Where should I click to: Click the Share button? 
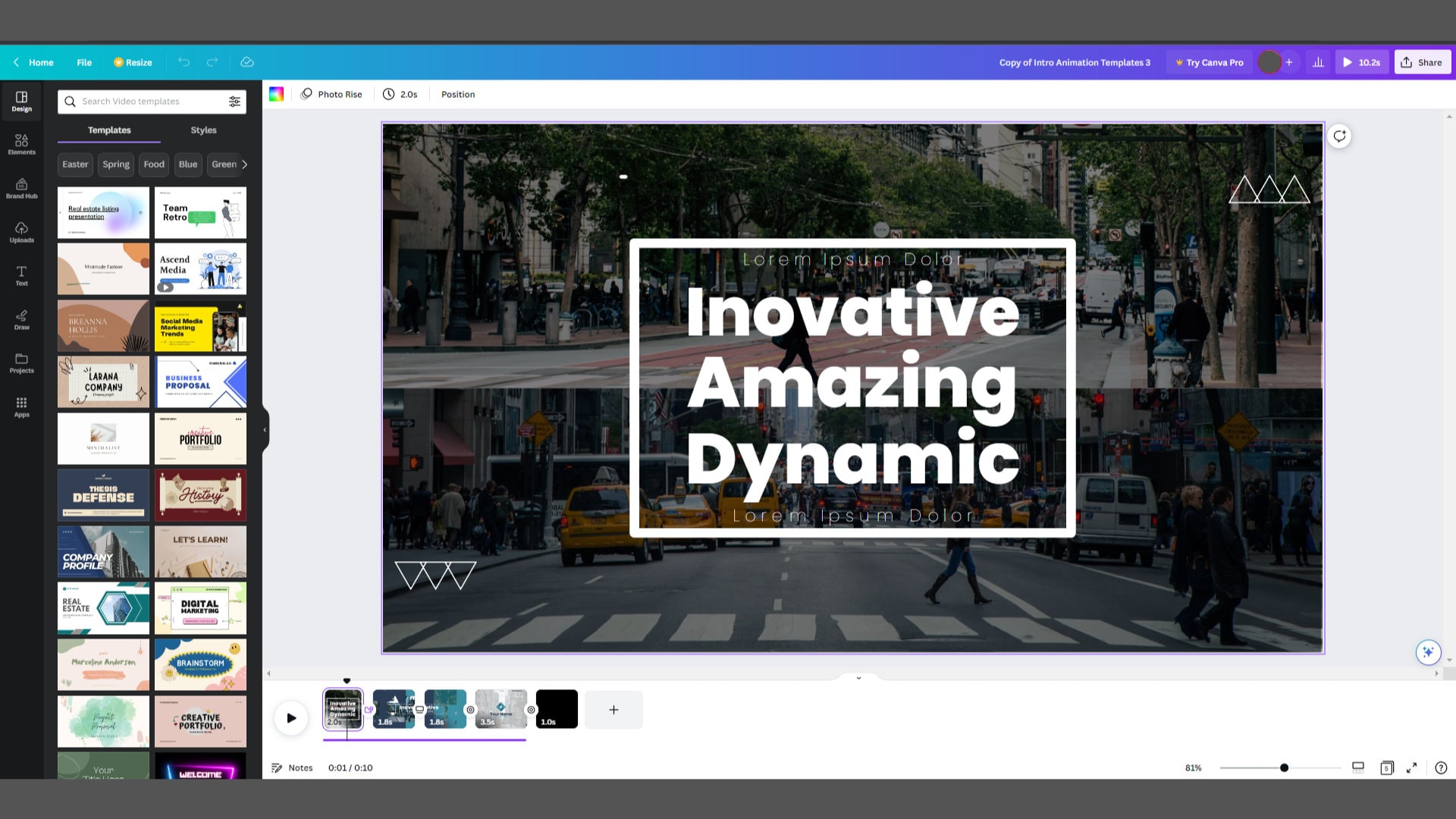tap(1422, 62)
